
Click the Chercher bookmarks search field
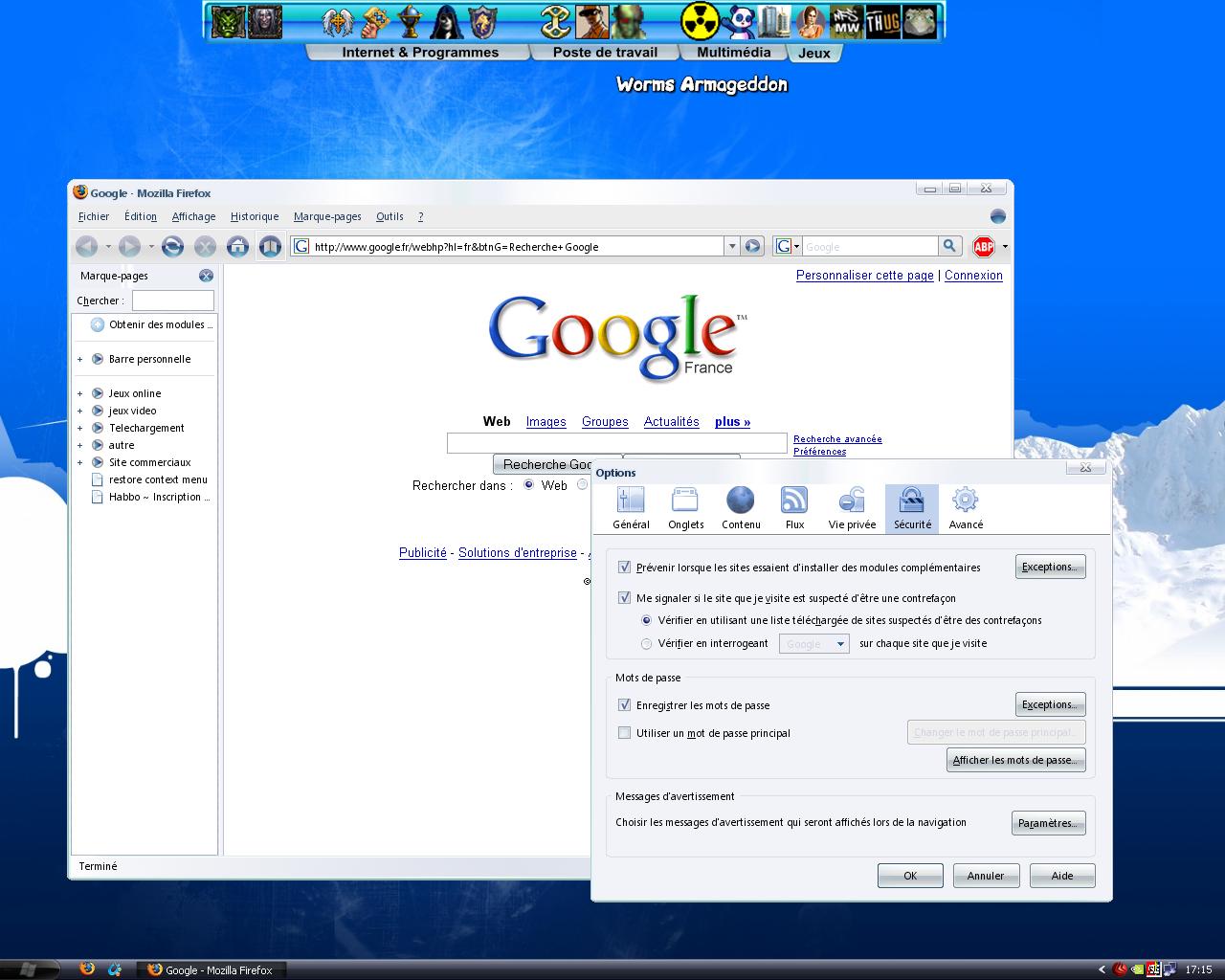[x=172, y=301]
